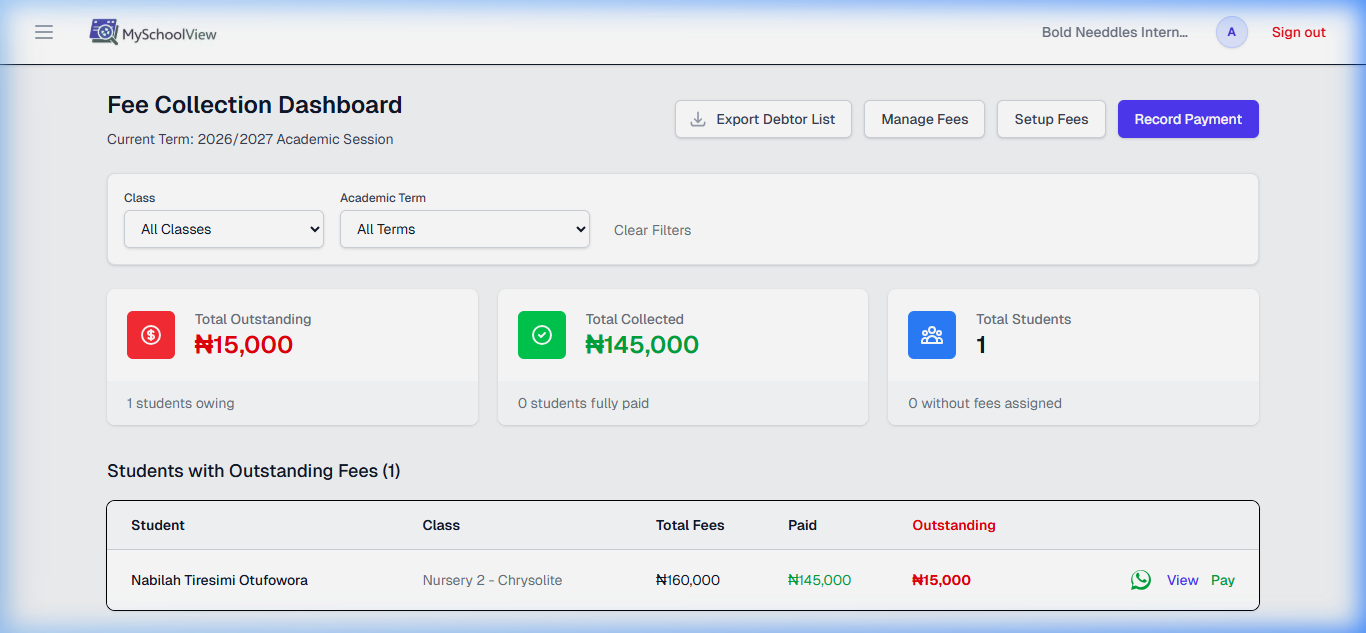Image resolution: width=1366 pixels, height=633 pixels.
Task: Open the user avatar menu
Action: (x=1232, y=31)
